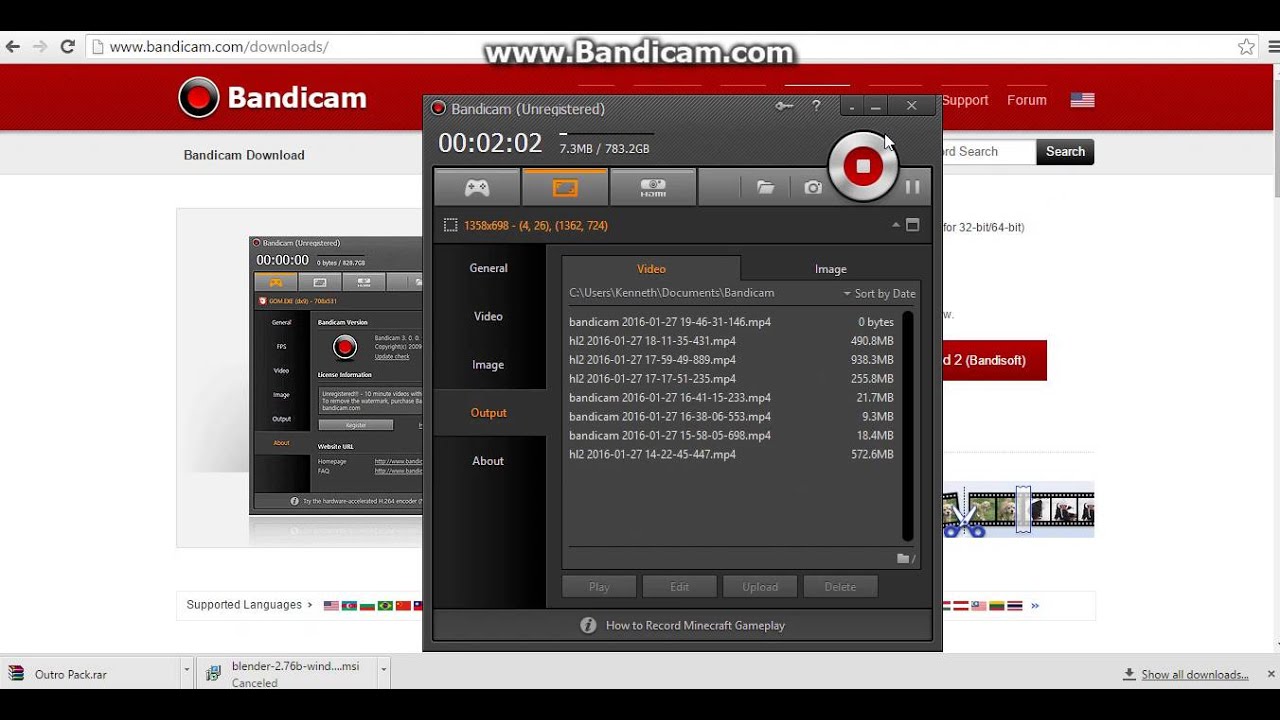Click the Upload button
The height and width of the screenshot is (720, 1280).
(x=760, y=587)
